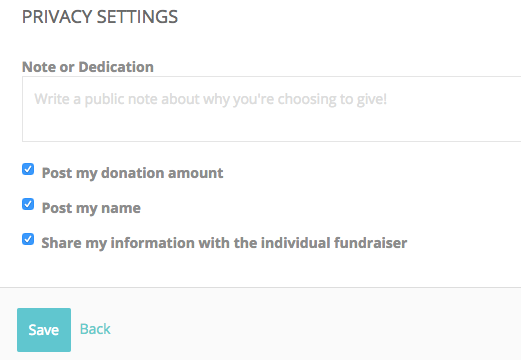This screenshot has height=360, width=521.
Task: Click the word 'Dedication' above the text box
Action: coord(116,67)
